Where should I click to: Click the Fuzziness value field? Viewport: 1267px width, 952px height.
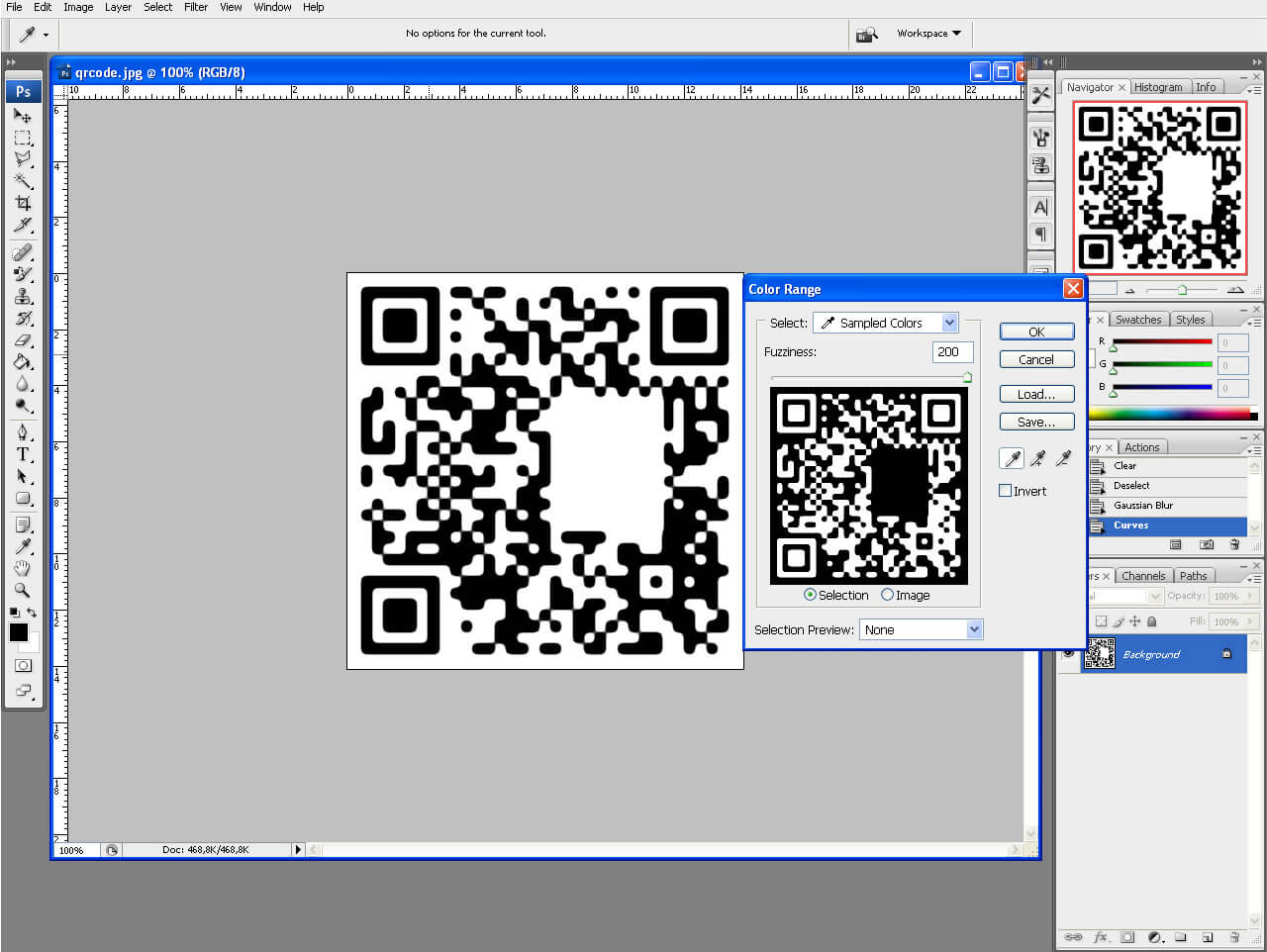(x=953, y=351)
